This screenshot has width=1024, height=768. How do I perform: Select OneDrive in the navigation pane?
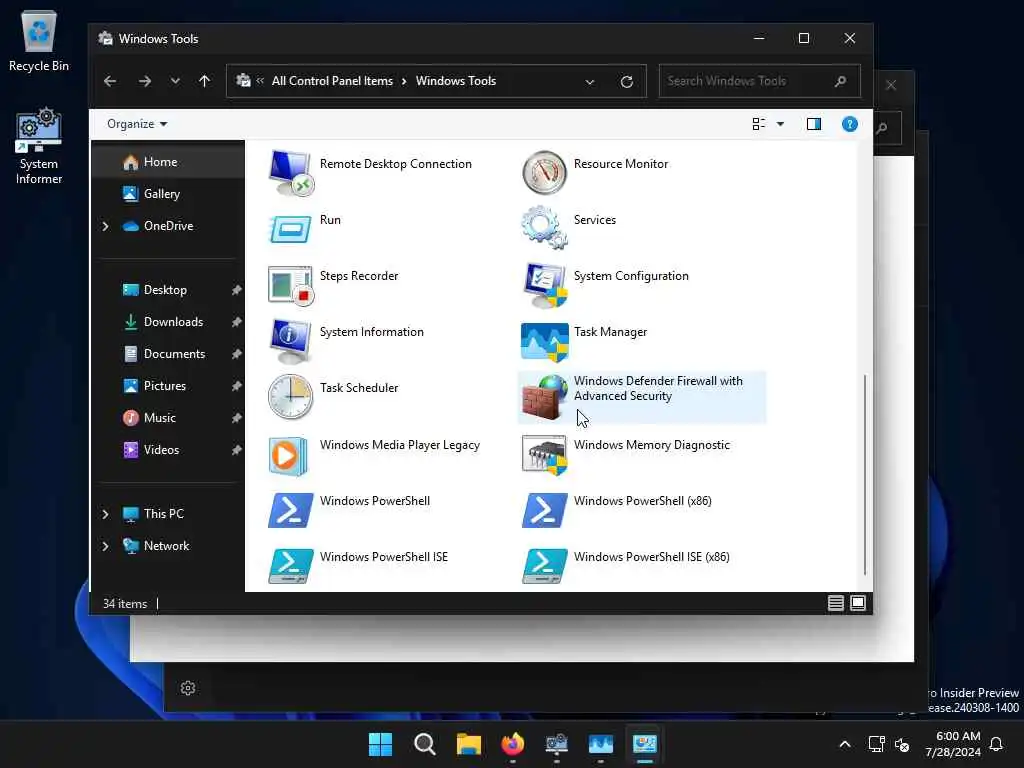[x=168, y=226]
